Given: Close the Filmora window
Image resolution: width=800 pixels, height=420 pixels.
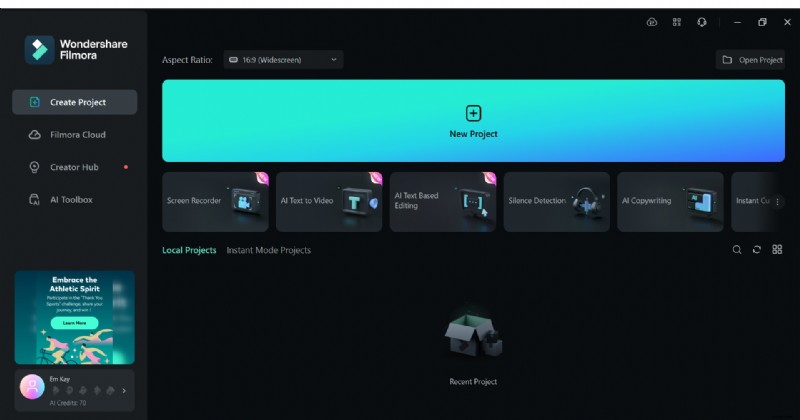Looking at the screenshot, I should tap(787, 22).
